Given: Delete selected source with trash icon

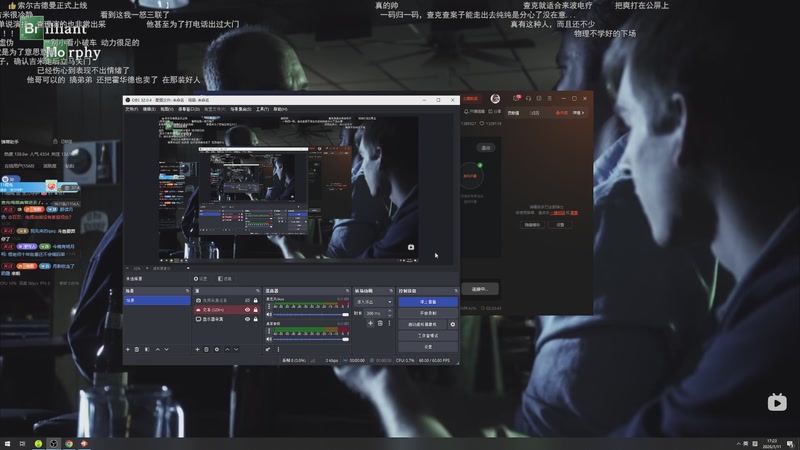Looking at the screenshot, I should 206,349.
